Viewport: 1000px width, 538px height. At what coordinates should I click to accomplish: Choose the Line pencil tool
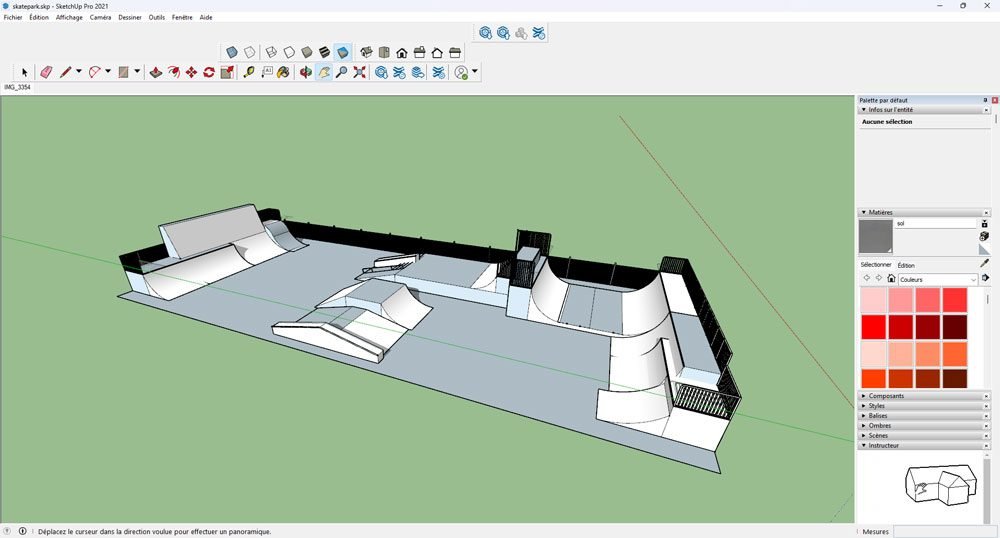coord(65,72)
